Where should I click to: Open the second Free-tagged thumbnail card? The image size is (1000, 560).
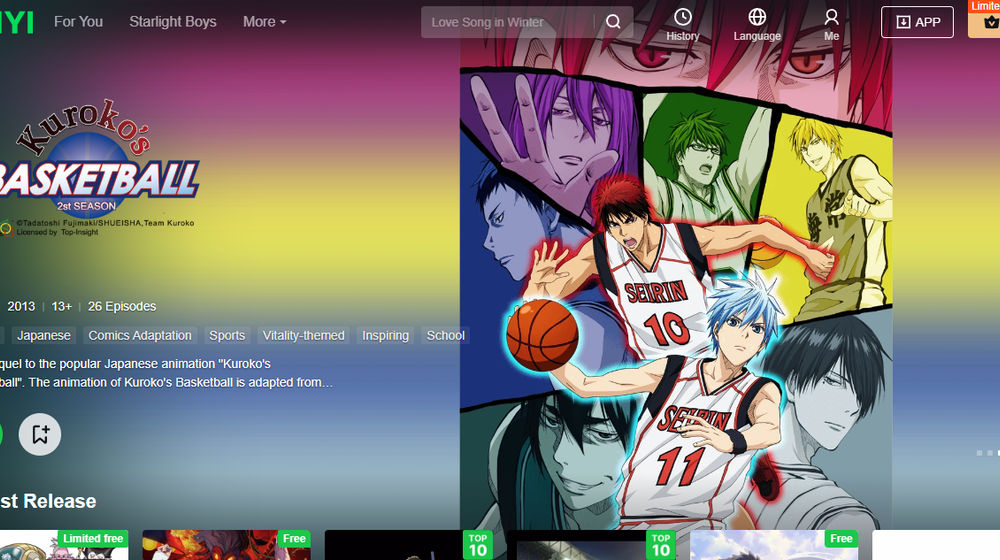pyautogui.click(x=226, y=545)
